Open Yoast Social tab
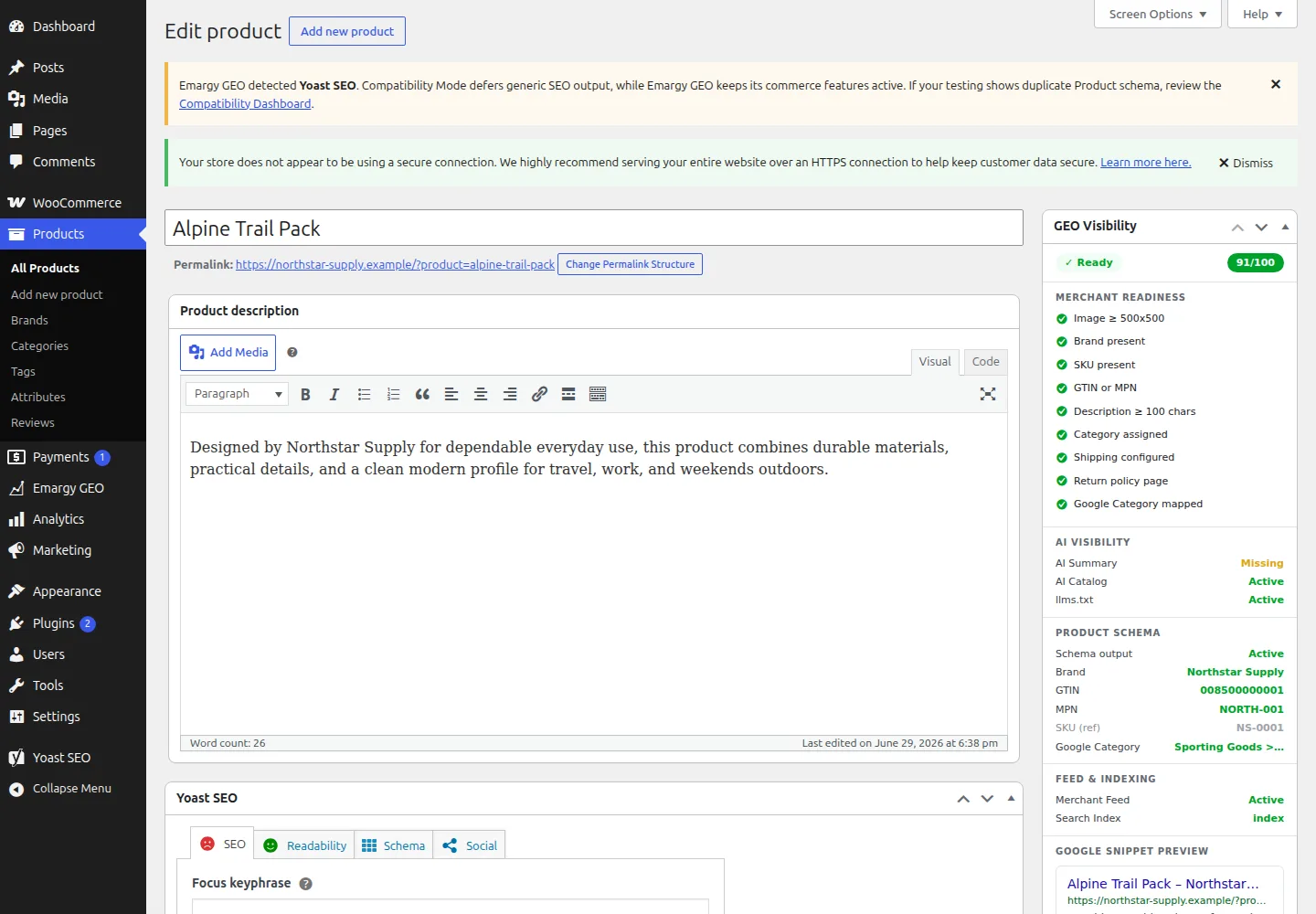Screen dimensions: 1316x914 (469, 845)
